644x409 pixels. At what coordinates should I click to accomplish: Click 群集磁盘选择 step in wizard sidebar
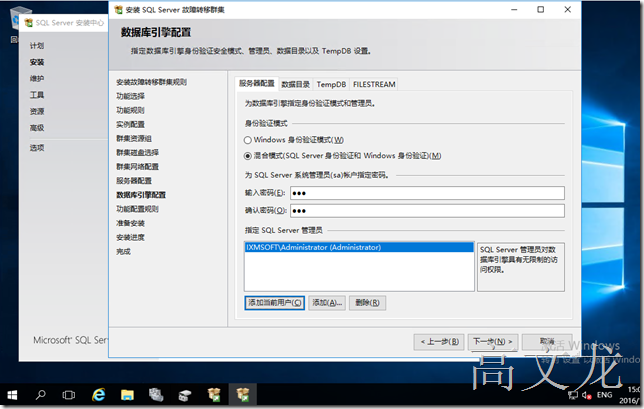137,152
